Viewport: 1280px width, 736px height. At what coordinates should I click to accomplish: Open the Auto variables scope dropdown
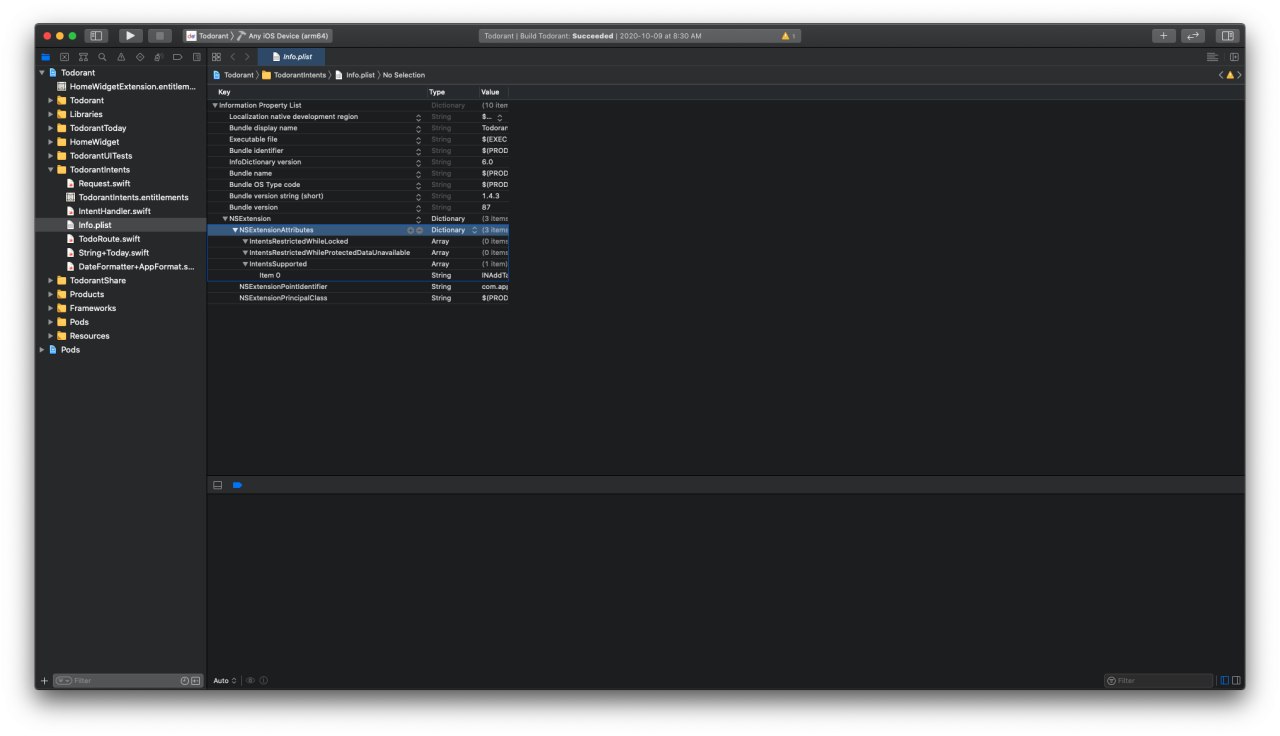pos(225,681)
